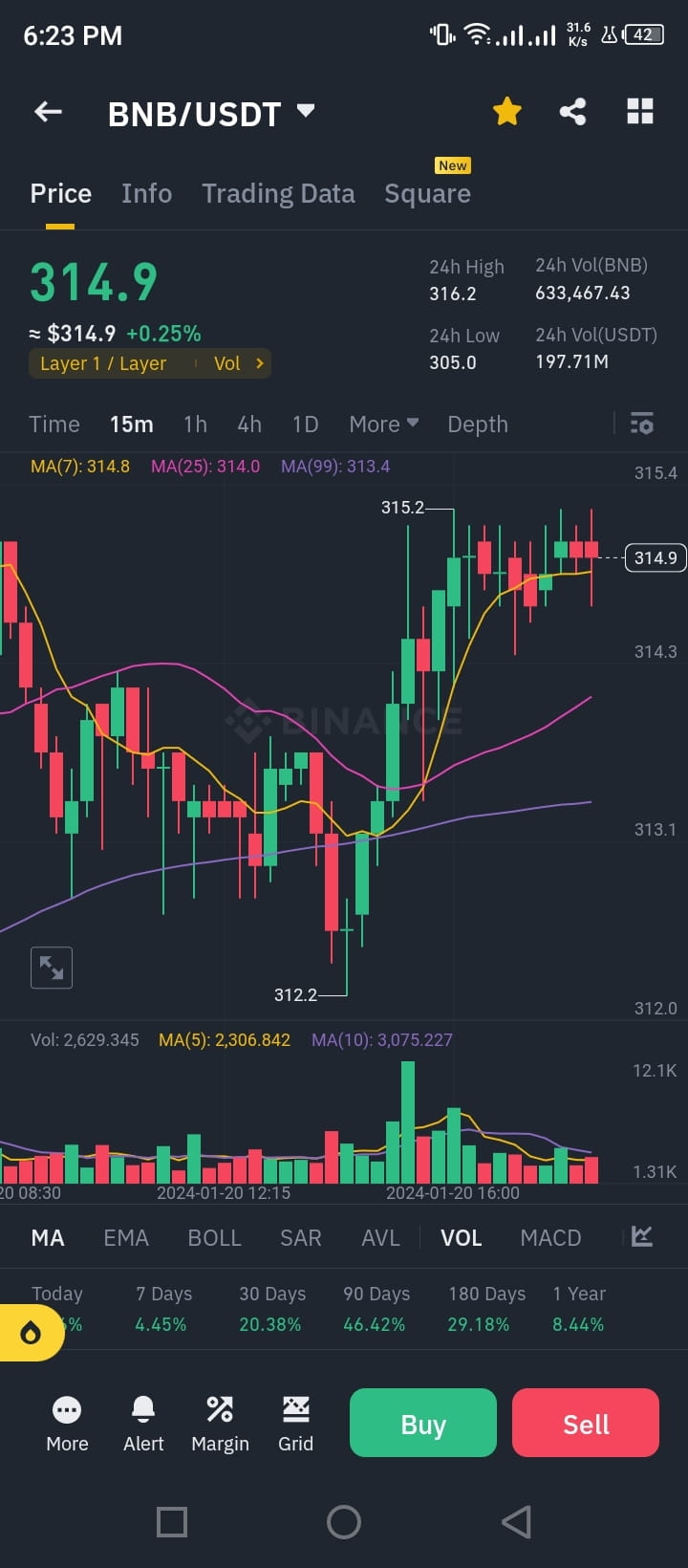Toggle the favorite star for BNB/USDT
Screen dimensions: 688x1568
click(x=507, y=111)
